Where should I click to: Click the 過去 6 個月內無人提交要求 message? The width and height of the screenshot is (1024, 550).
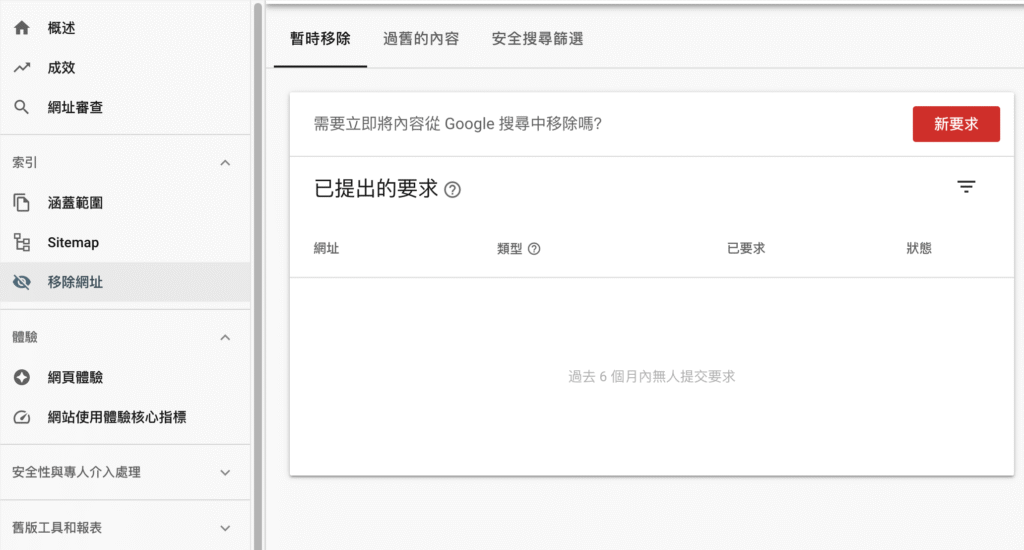(652, 376)
